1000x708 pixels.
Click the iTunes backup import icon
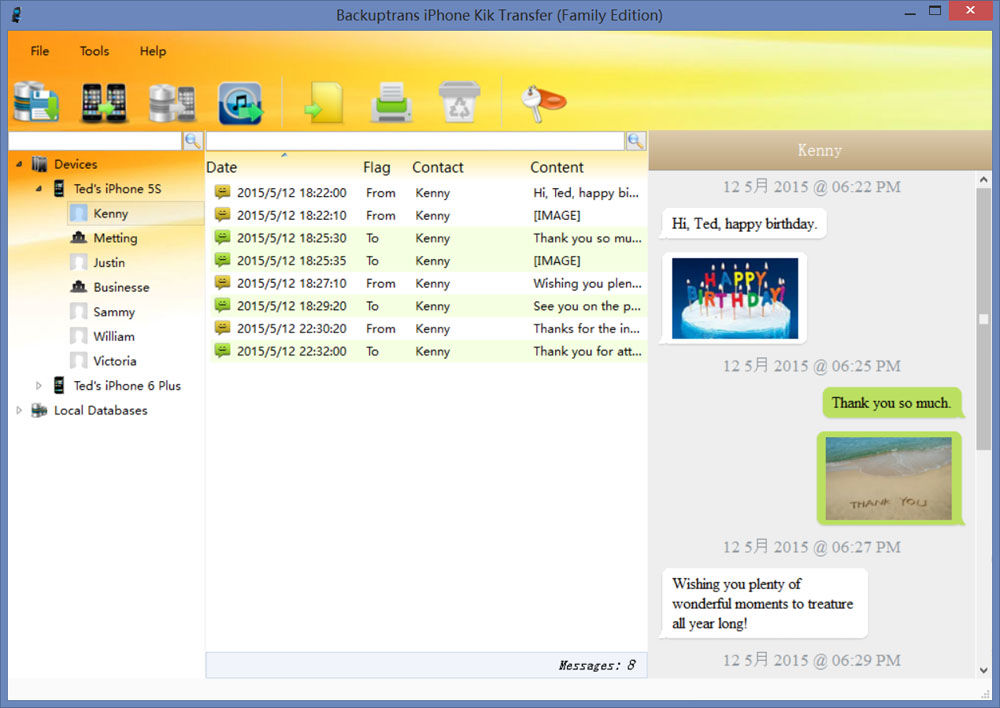tap(240, 102)
